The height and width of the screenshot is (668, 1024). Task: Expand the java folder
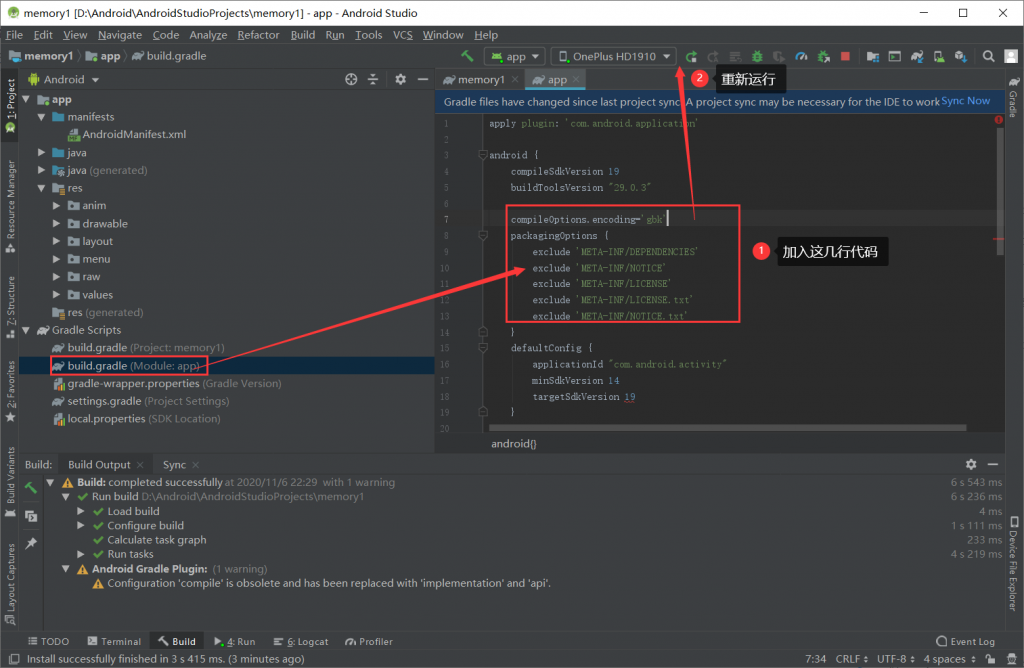(41, 152)
